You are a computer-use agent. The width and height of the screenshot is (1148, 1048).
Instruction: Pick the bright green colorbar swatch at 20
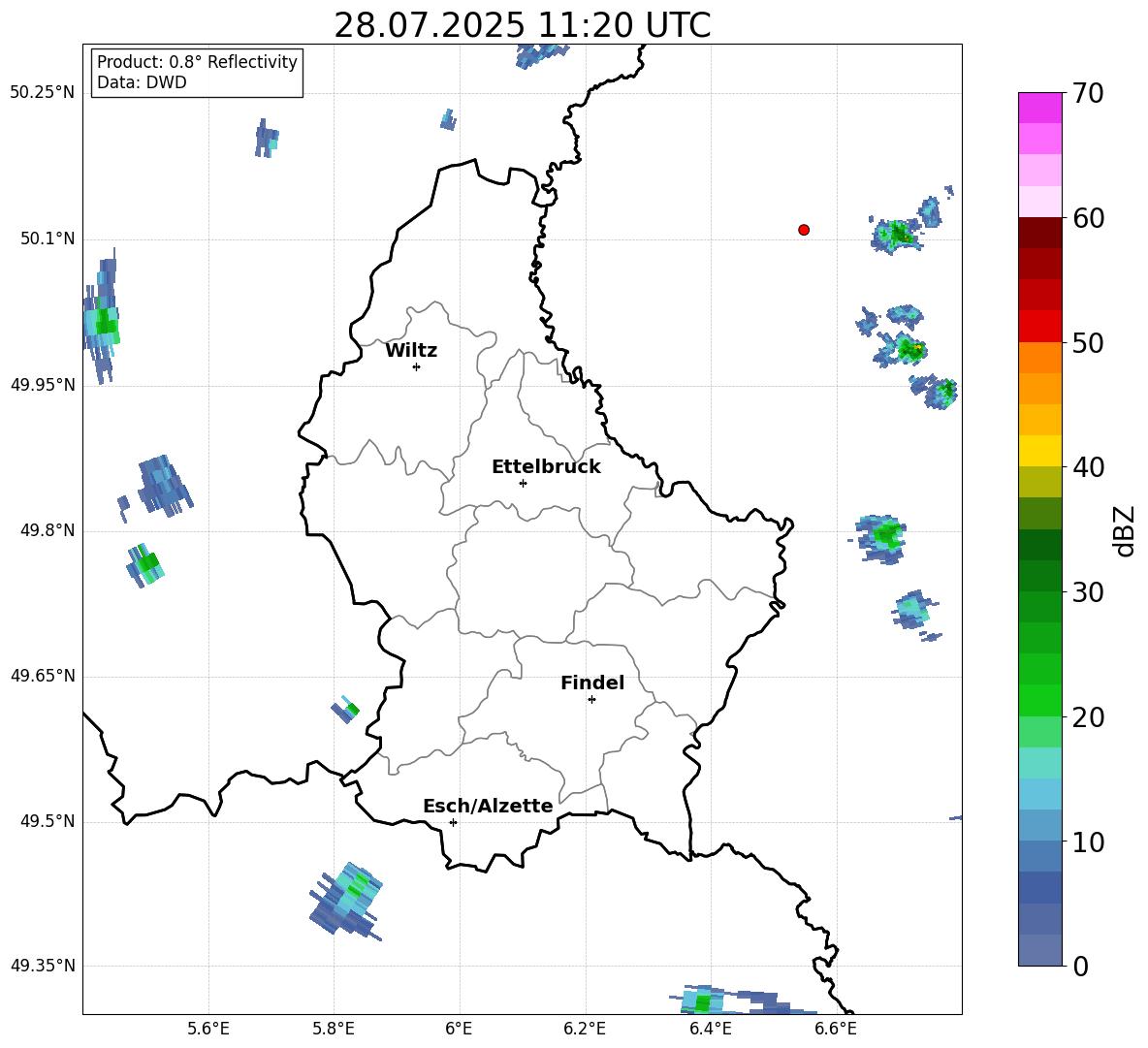(1039, 700)
